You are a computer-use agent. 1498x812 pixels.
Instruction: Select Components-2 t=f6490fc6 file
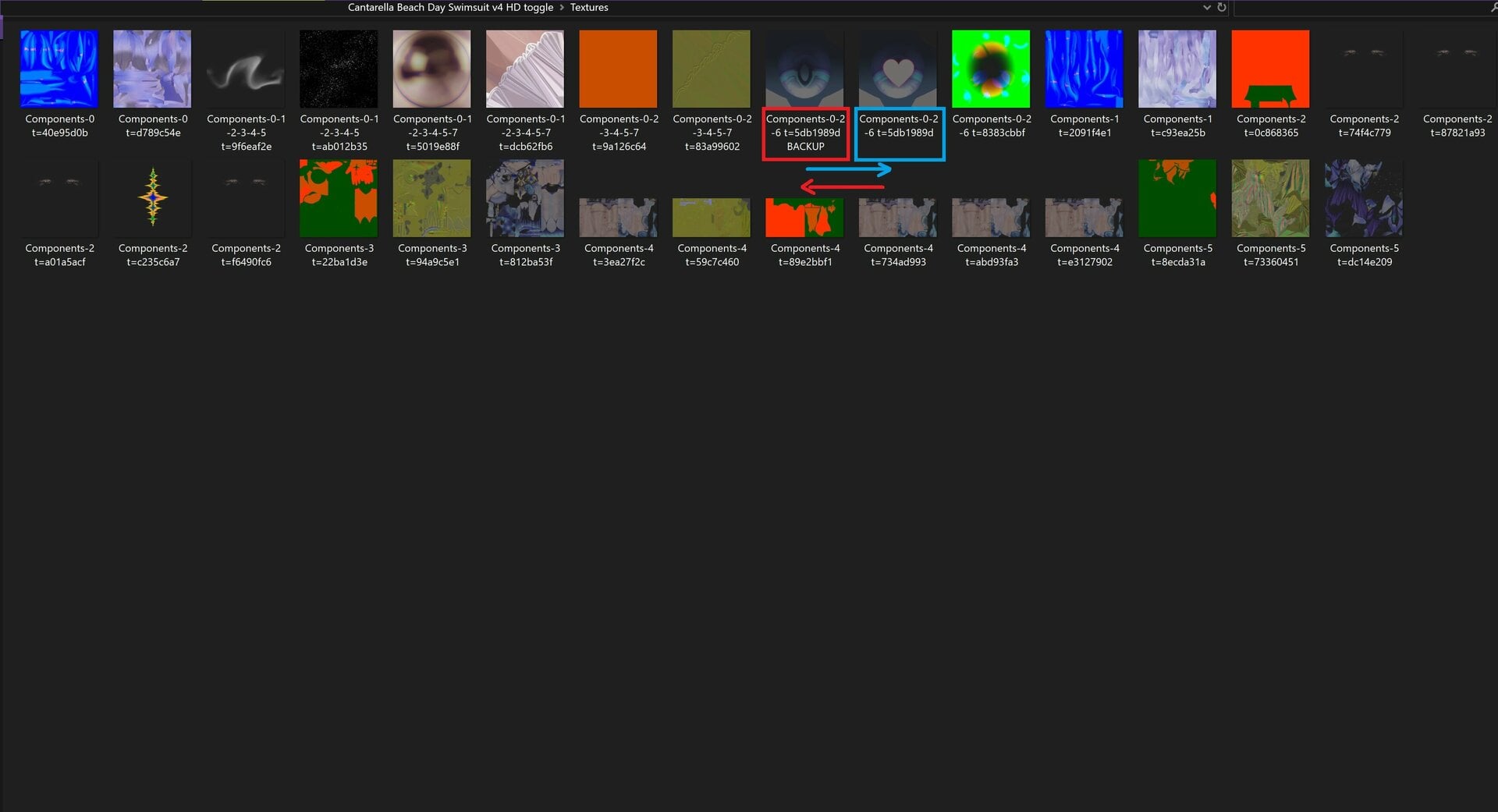[246, 198]
